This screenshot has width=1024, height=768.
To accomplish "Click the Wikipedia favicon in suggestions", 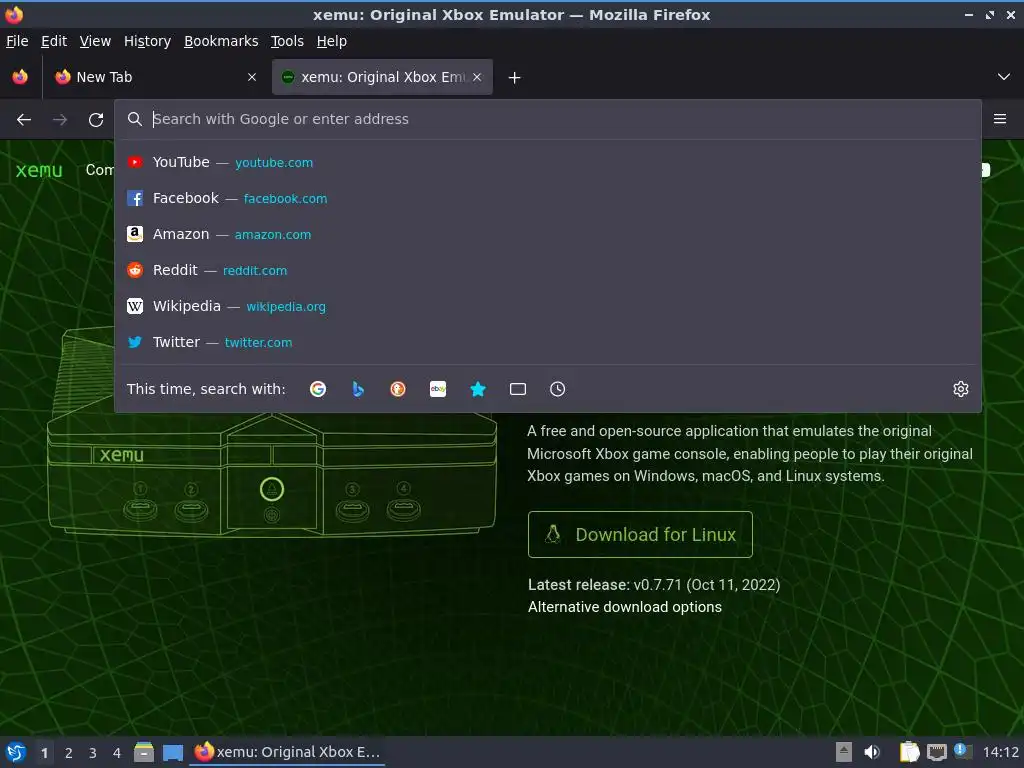I will (x=135, y=306).
